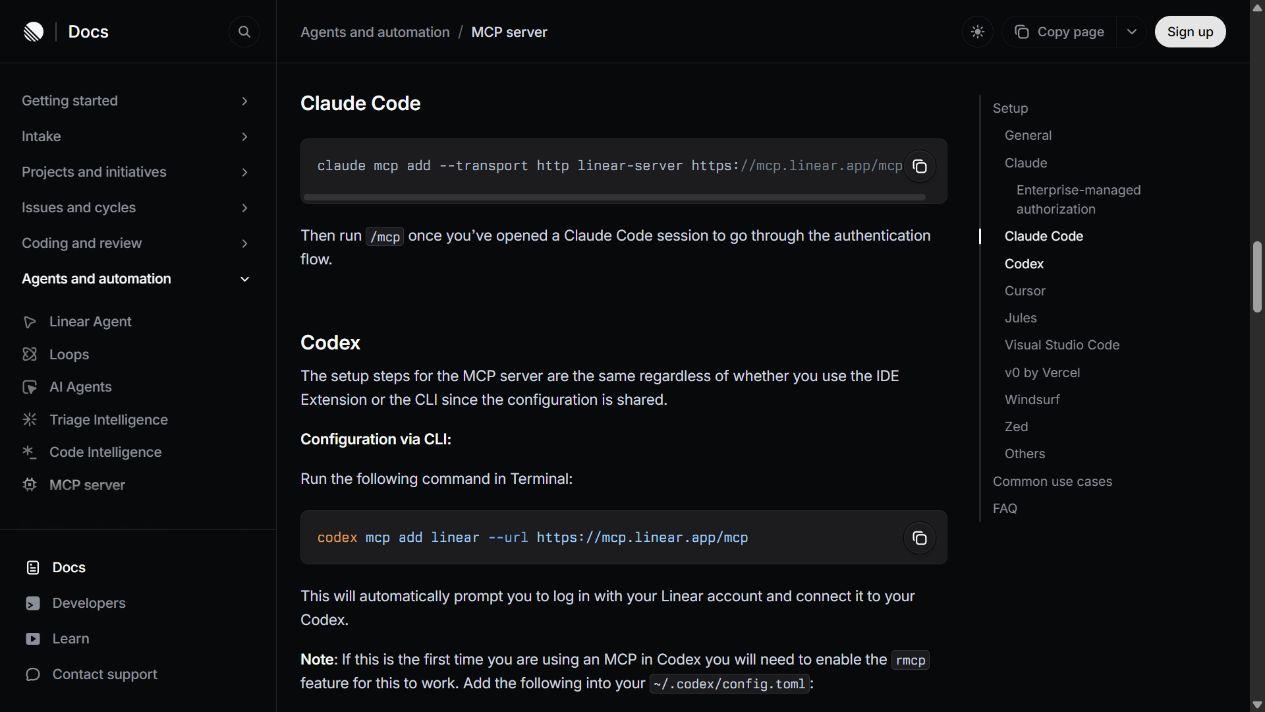Click the Triage Intelligence icon
The height and width of the screenshot is (712, 1265).
[x=30, y=420]
